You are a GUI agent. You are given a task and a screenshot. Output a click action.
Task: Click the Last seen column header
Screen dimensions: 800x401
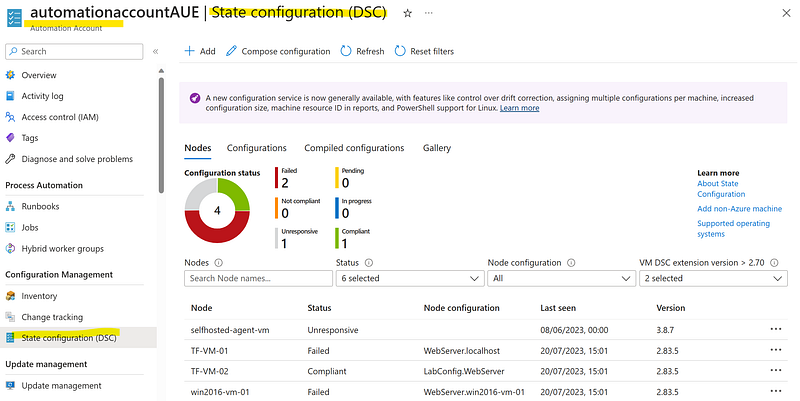[x=558, y=308]
